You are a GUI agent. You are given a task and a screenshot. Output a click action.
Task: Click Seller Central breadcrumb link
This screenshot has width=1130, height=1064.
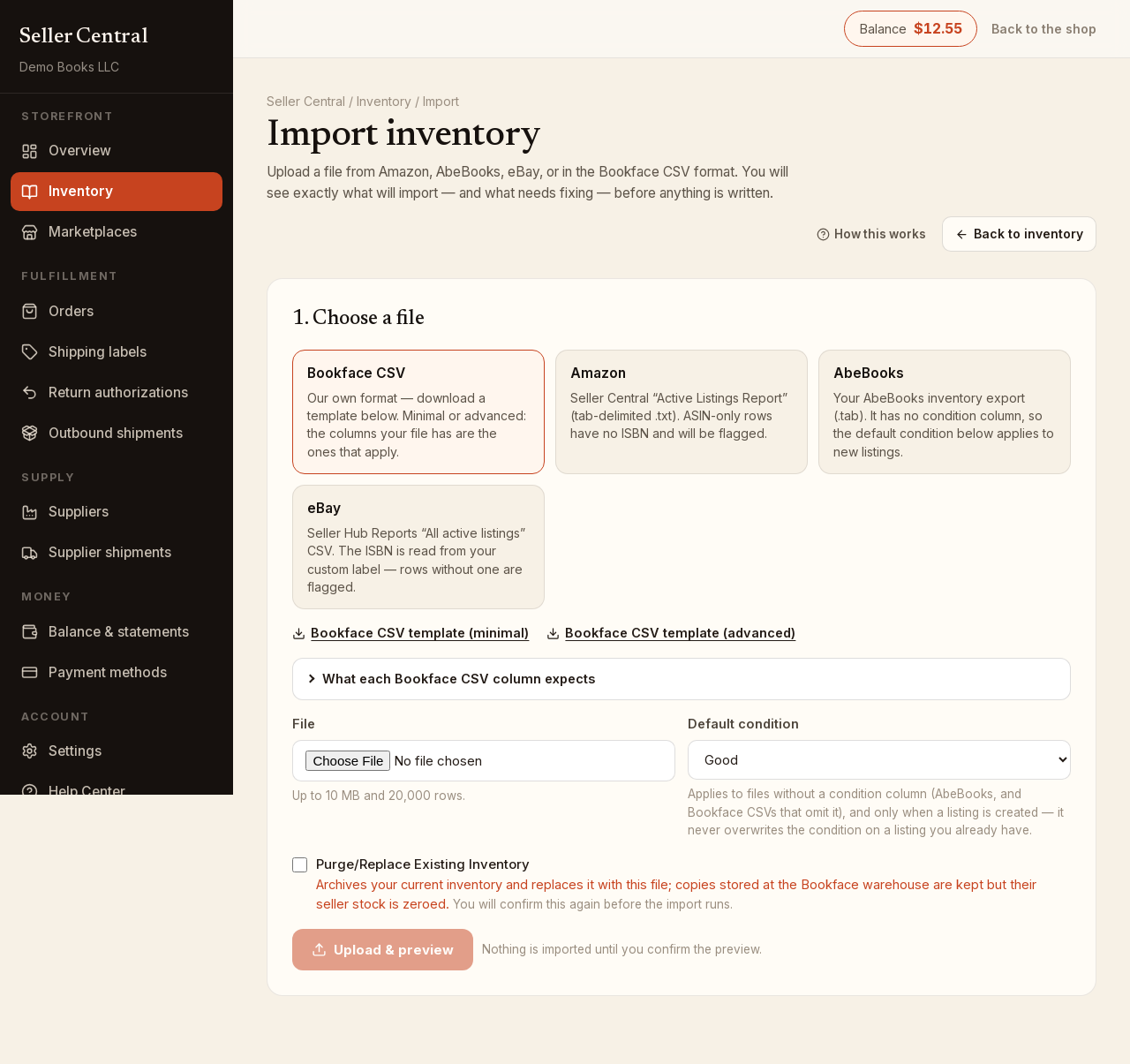305,102
